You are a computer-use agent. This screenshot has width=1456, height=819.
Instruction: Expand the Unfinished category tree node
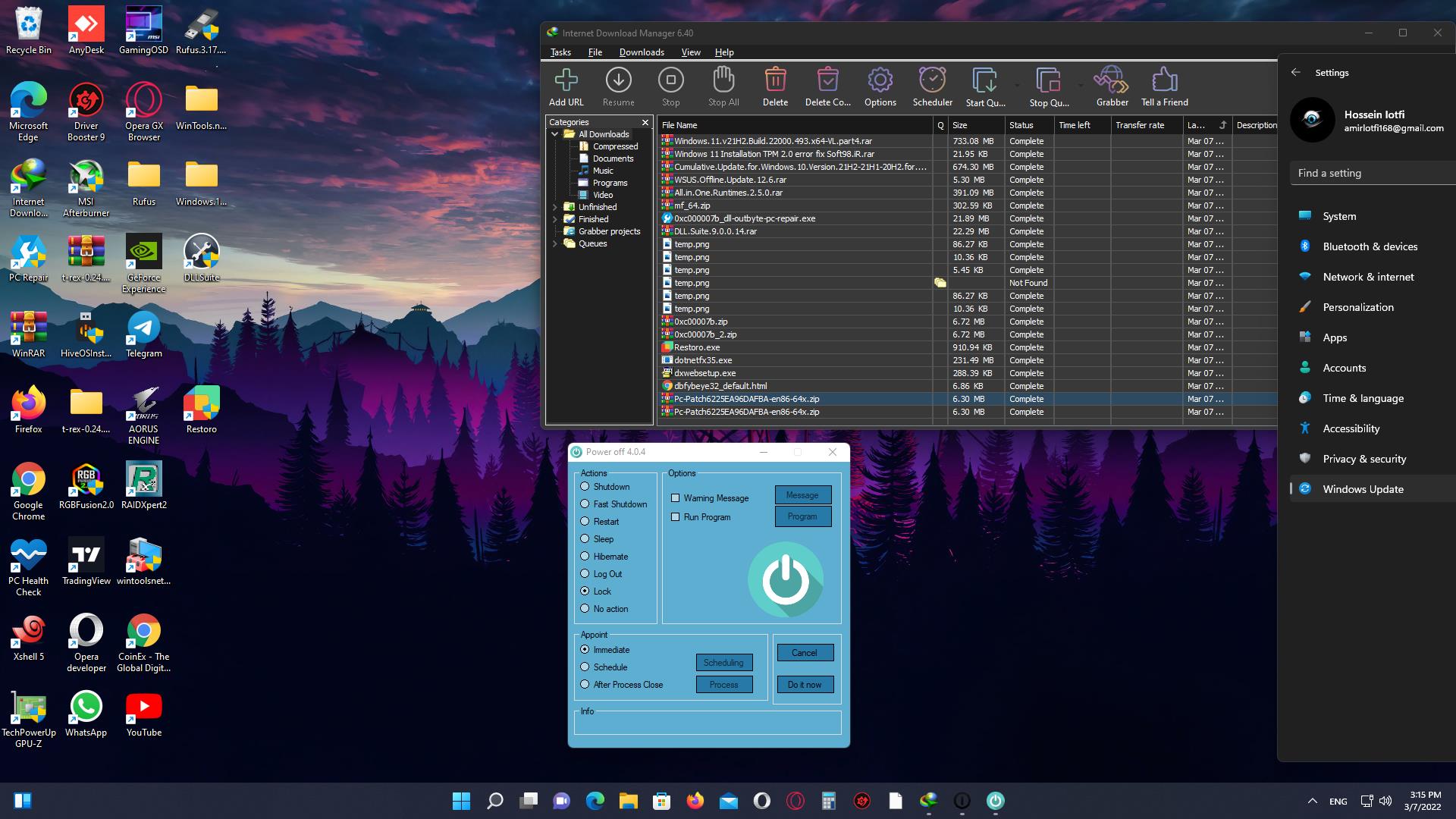[x=555, y=207]
